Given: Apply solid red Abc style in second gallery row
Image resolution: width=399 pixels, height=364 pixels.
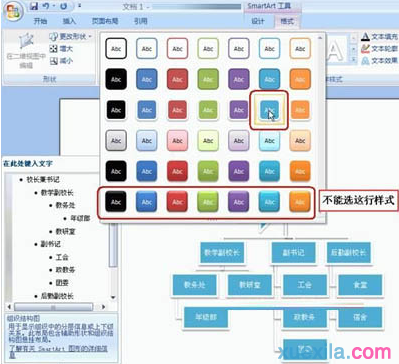Looking at the screenshot, I should [177, 79].
